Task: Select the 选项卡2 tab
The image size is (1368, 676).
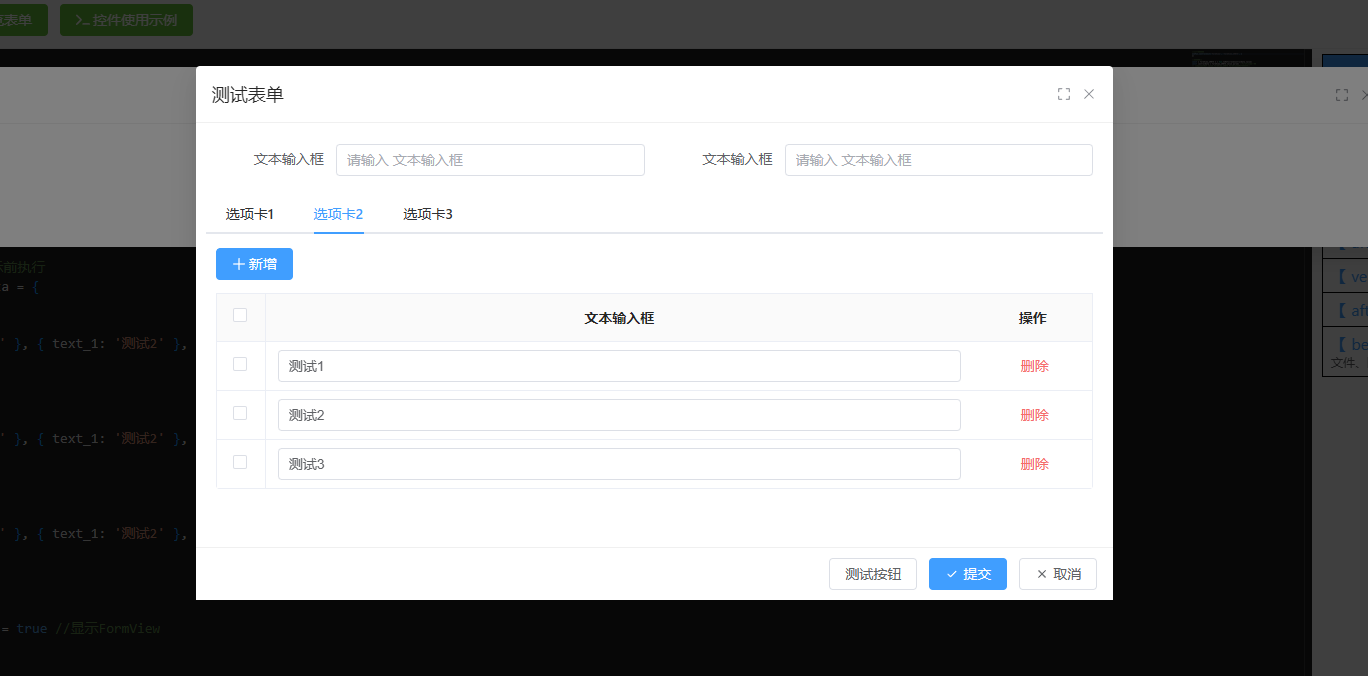Action: (x=338, y=214)
